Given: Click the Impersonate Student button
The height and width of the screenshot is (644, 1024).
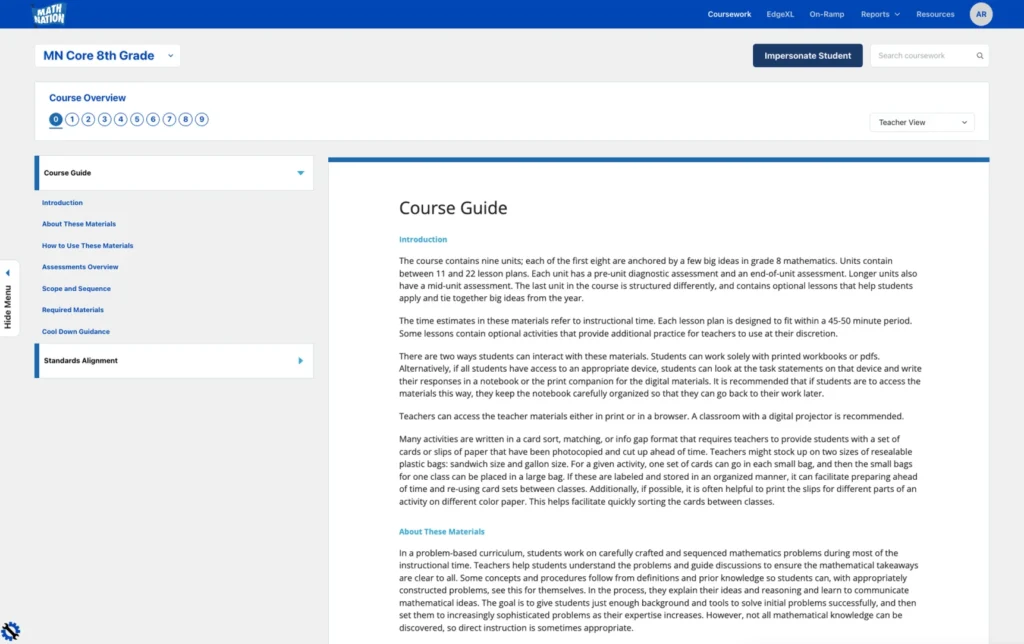Looking at the screenshot, I should 807,56.
